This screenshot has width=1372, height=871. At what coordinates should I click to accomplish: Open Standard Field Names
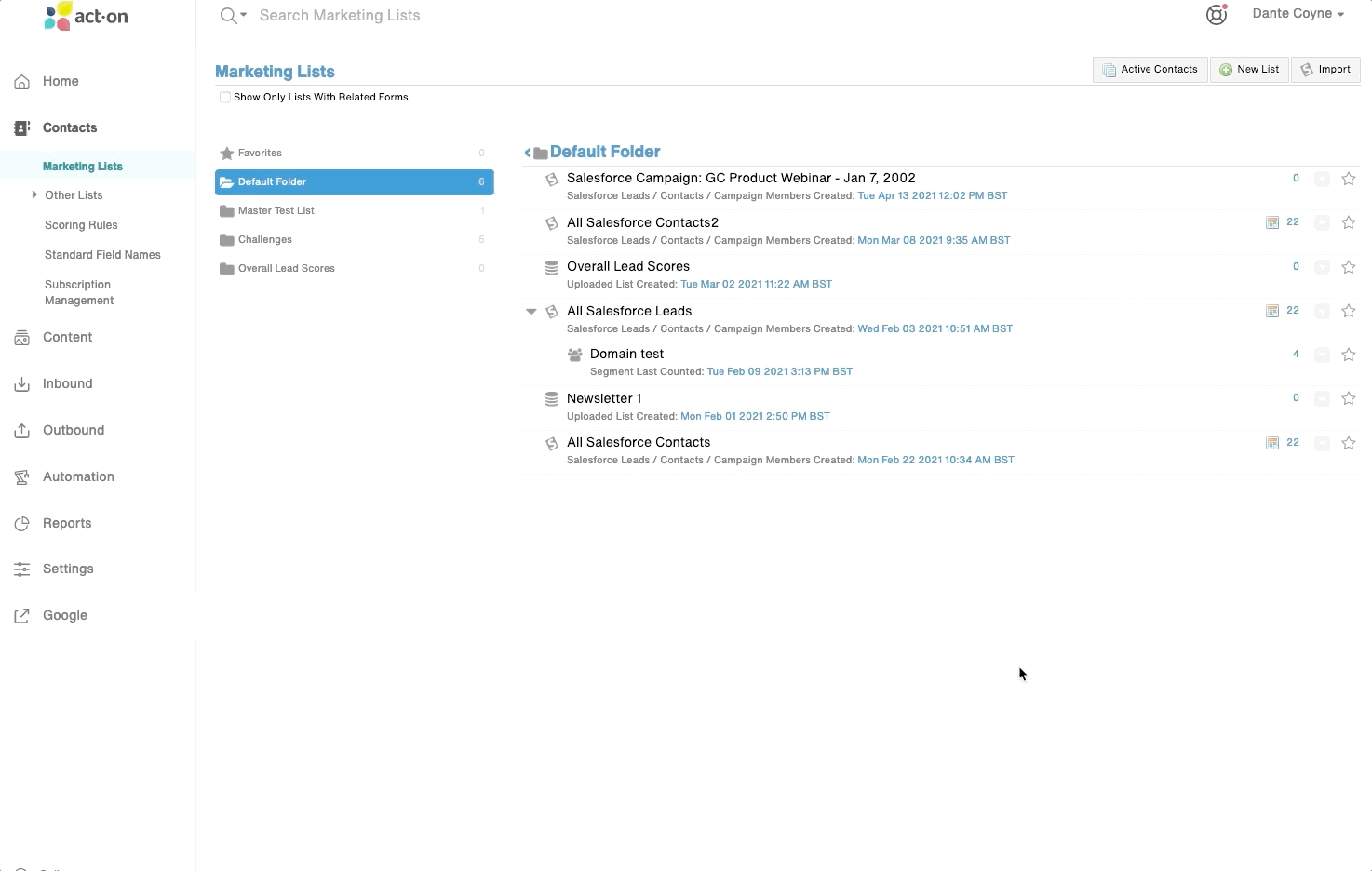pyautogui.click(x=102, y=255)
